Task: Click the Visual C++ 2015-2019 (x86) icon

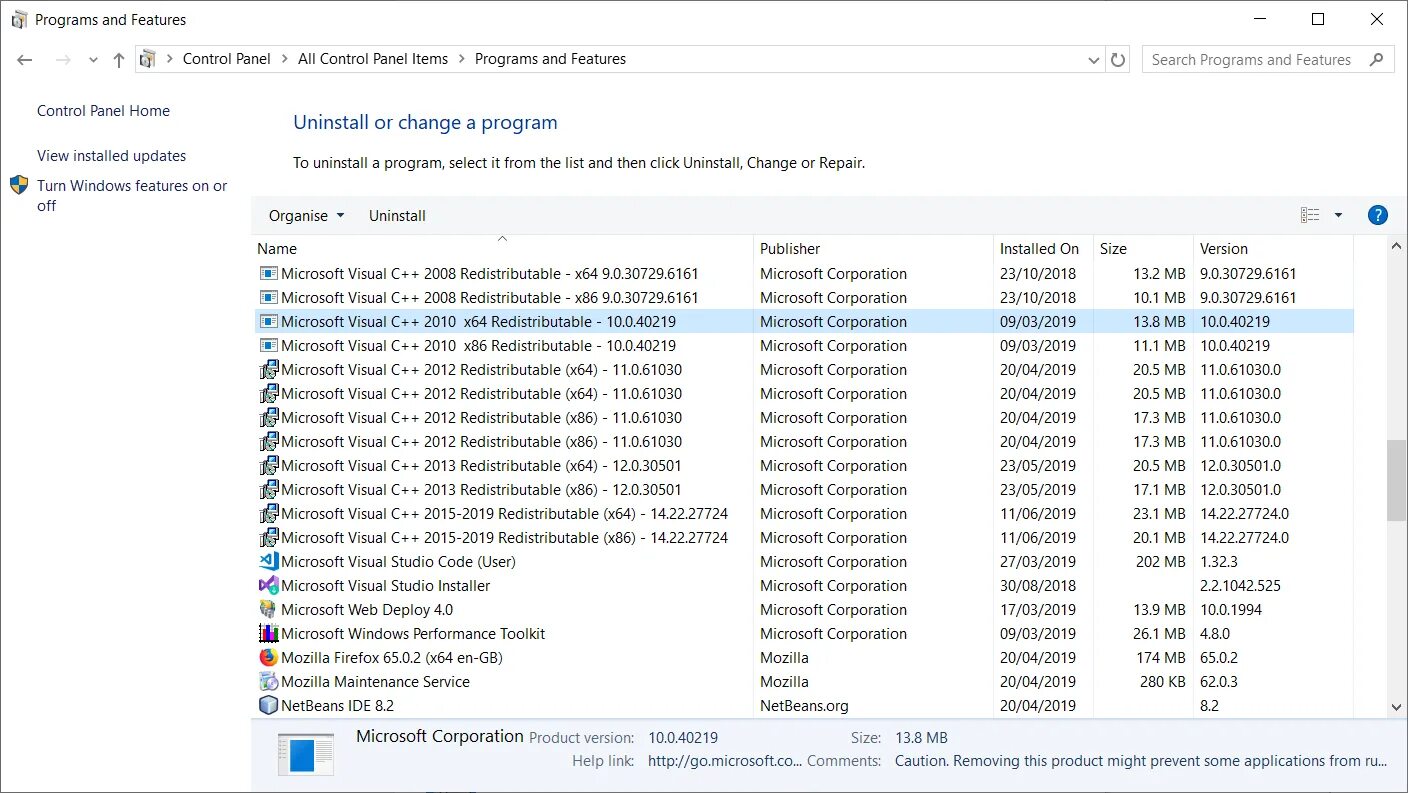Action: click(268, 538)
